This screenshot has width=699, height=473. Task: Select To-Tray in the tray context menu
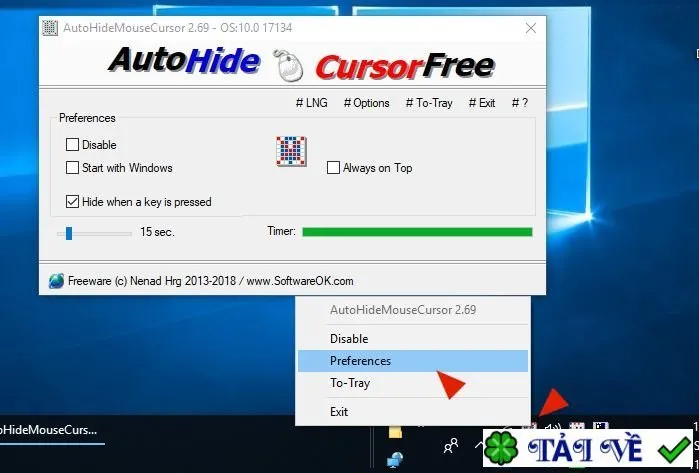pyautogui.click(x=413, y=383)
